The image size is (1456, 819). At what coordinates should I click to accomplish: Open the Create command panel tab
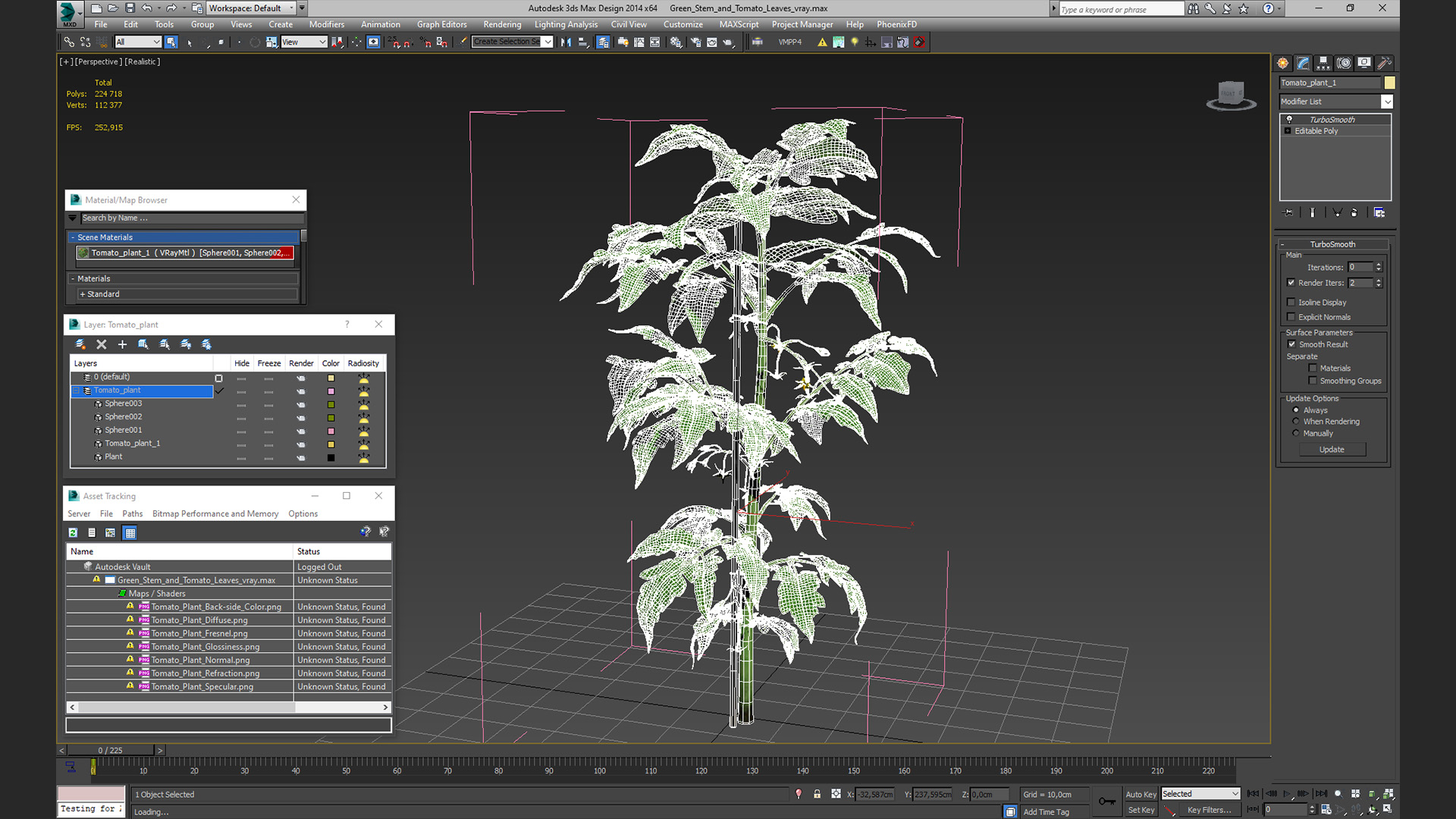coord(1282,63)
